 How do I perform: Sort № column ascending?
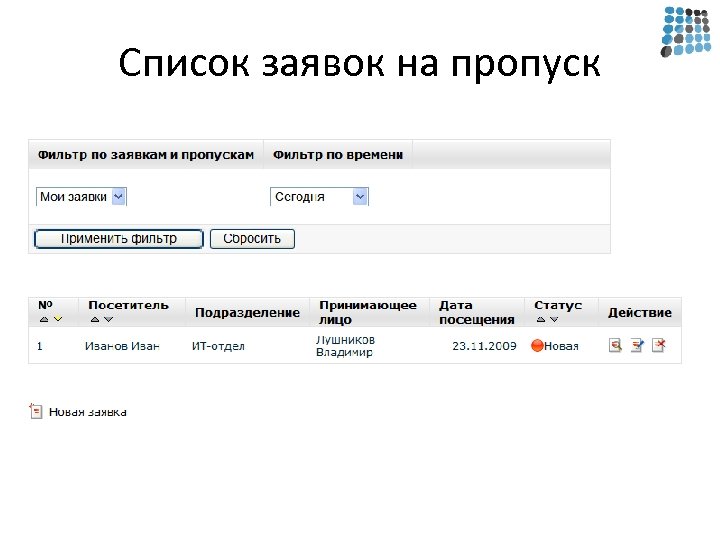click(44, 319)
